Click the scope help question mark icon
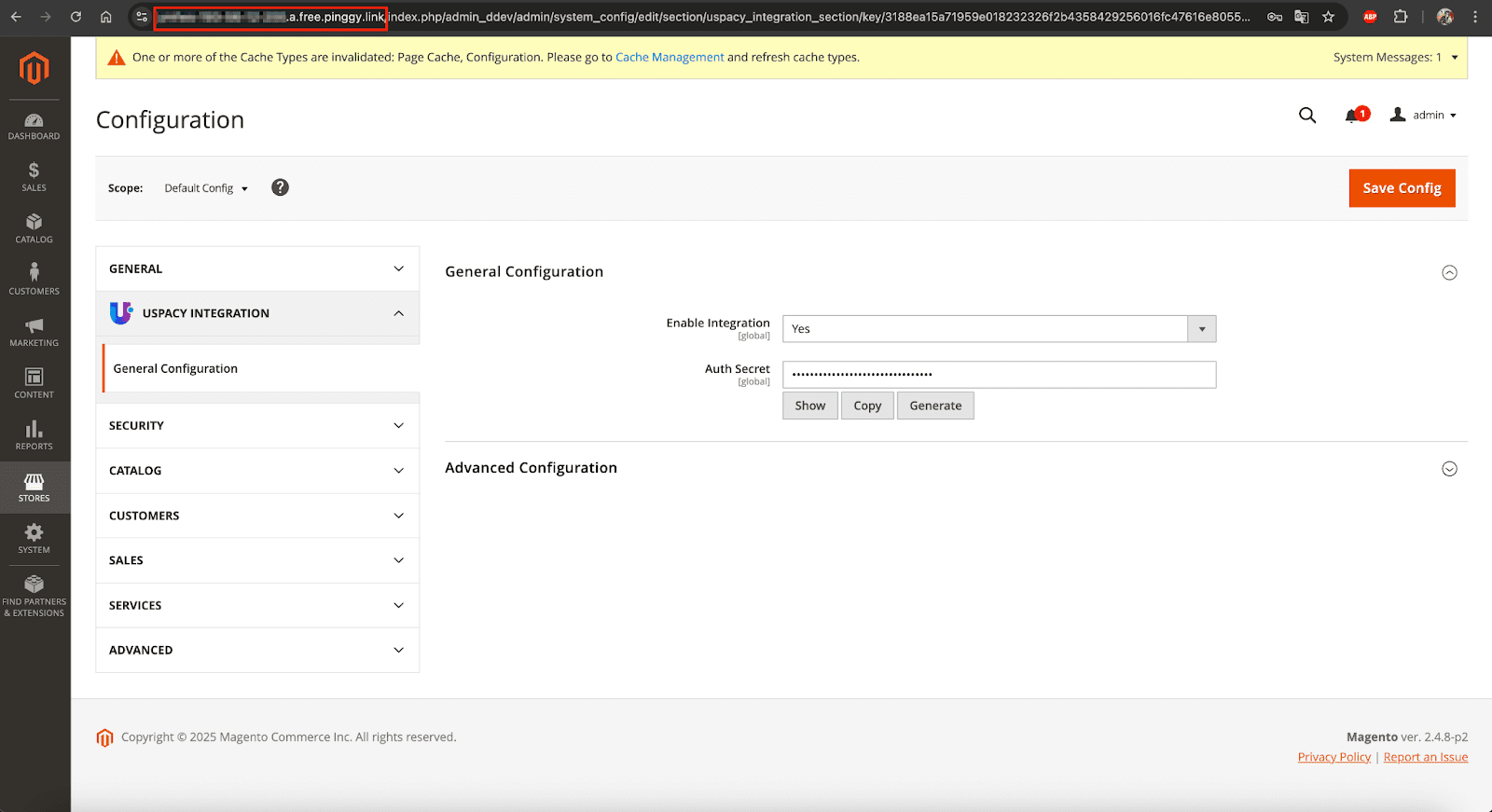 pos(280,187)
